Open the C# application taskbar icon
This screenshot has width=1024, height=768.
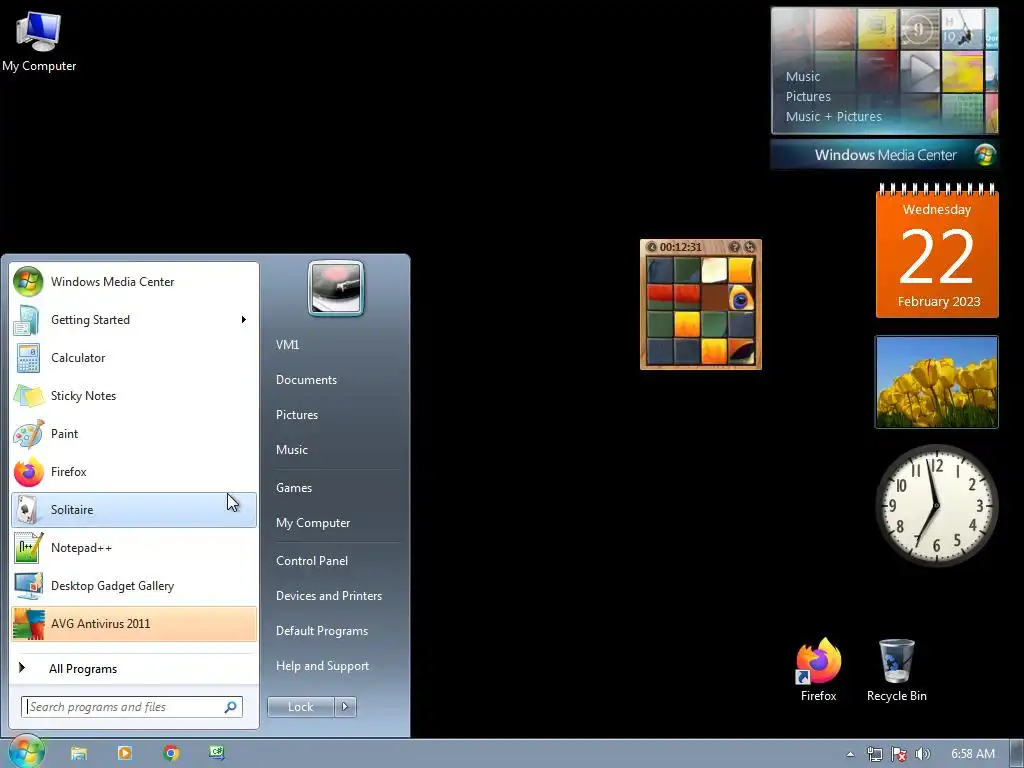tap(217, 753)
